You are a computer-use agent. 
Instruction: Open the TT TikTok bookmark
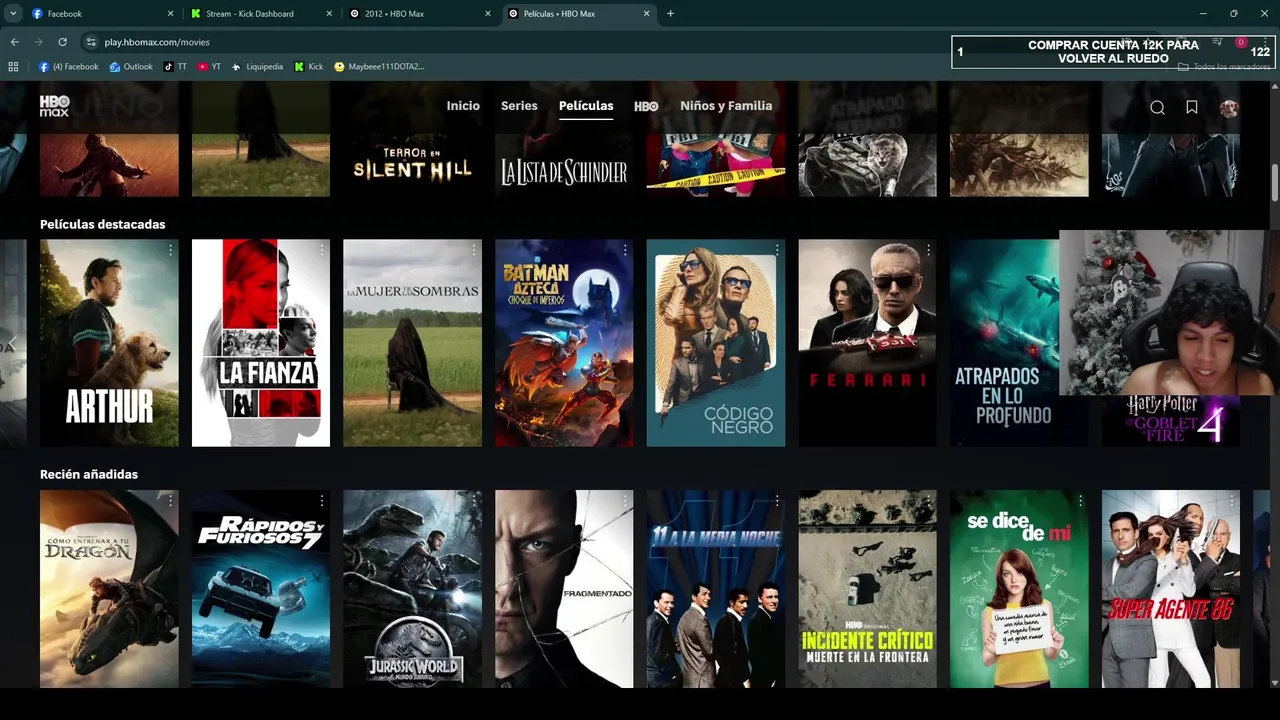coord(175,67)
